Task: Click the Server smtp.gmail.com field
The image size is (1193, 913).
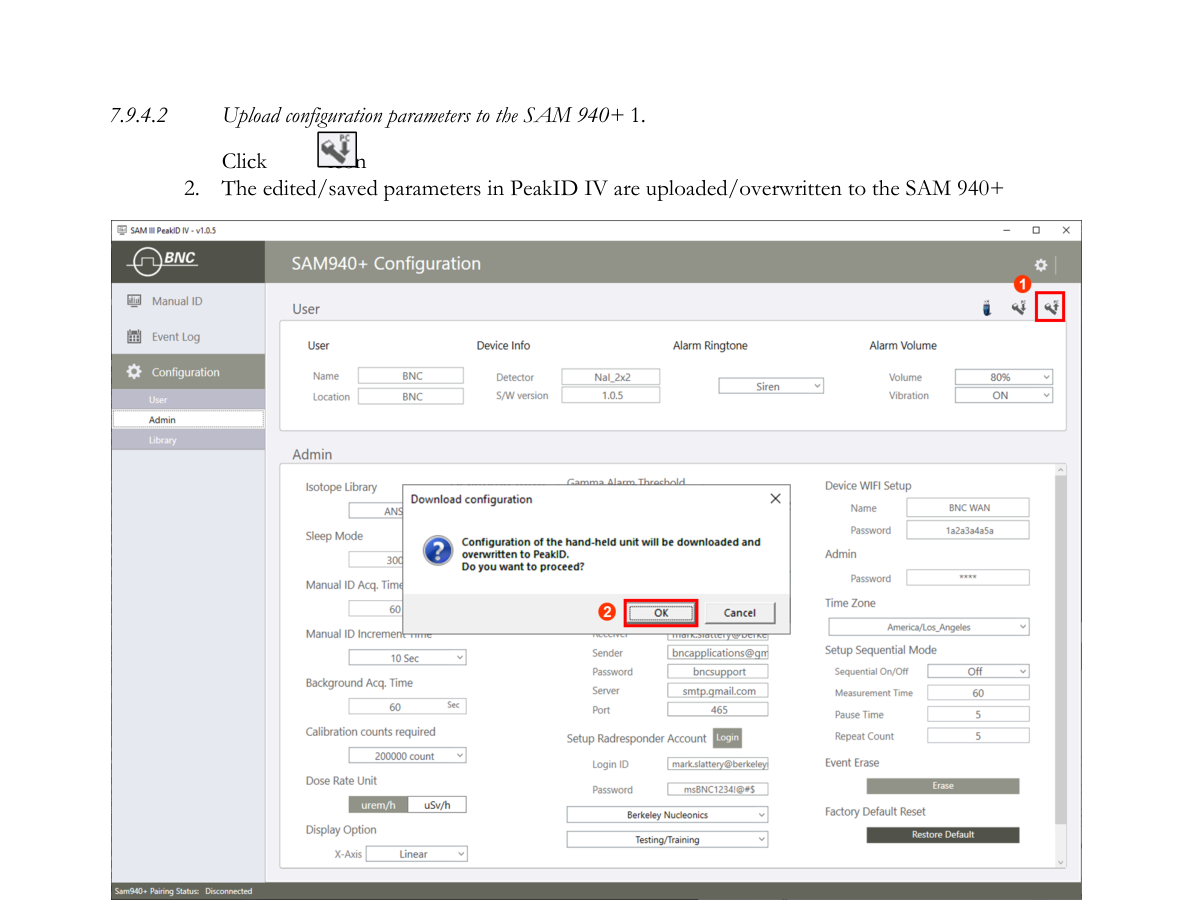Action: (x=717, y=691)
